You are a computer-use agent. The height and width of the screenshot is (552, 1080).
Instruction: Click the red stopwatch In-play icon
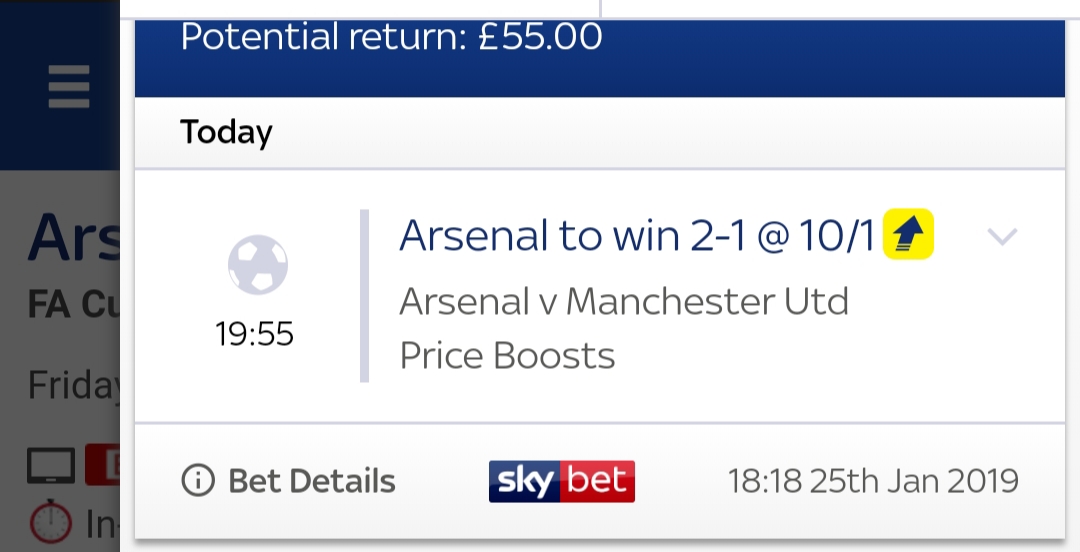[50, 522]
